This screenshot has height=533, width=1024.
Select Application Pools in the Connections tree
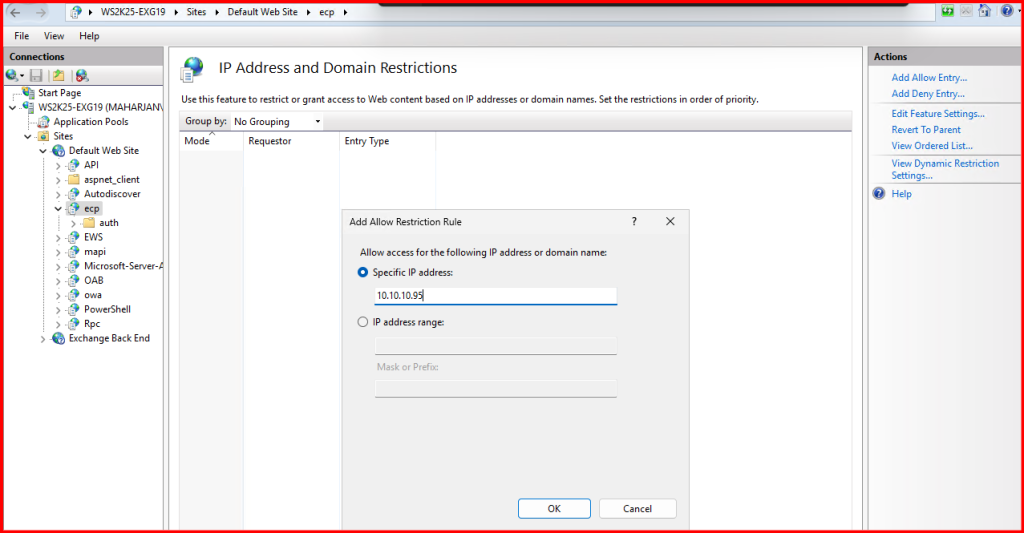90,122
